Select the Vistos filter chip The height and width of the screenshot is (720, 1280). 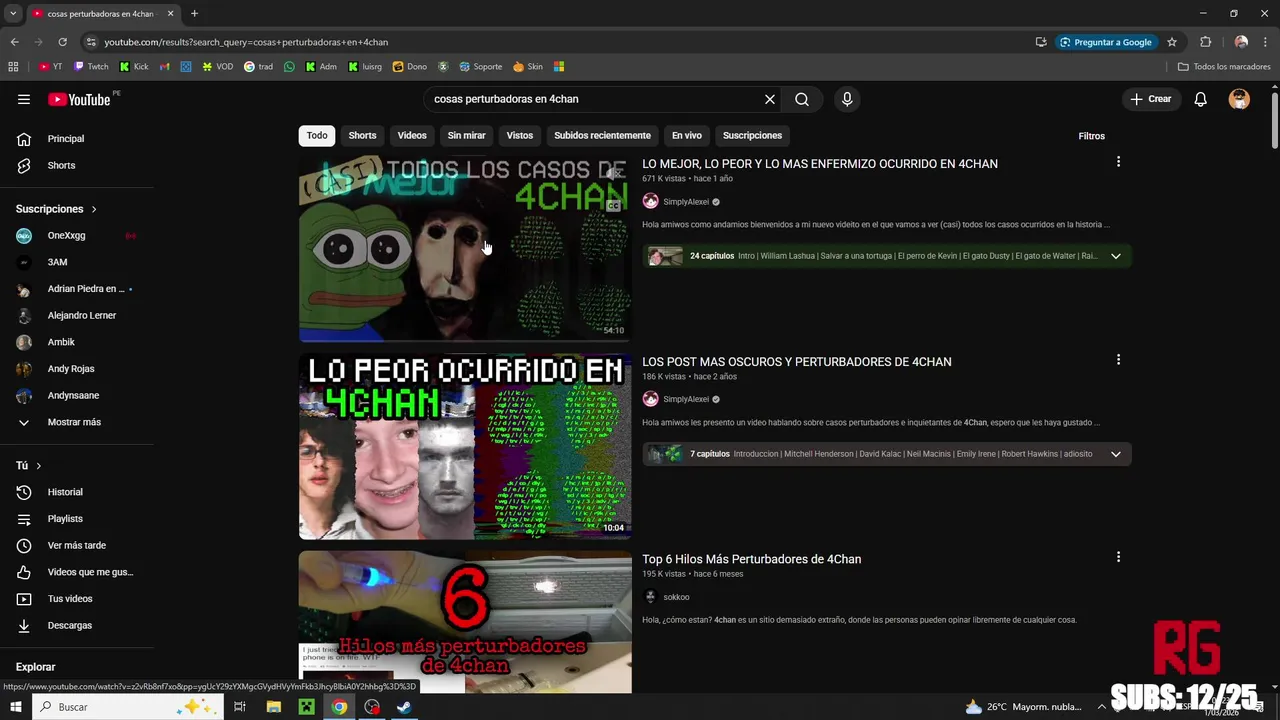(x=520, y=135)
